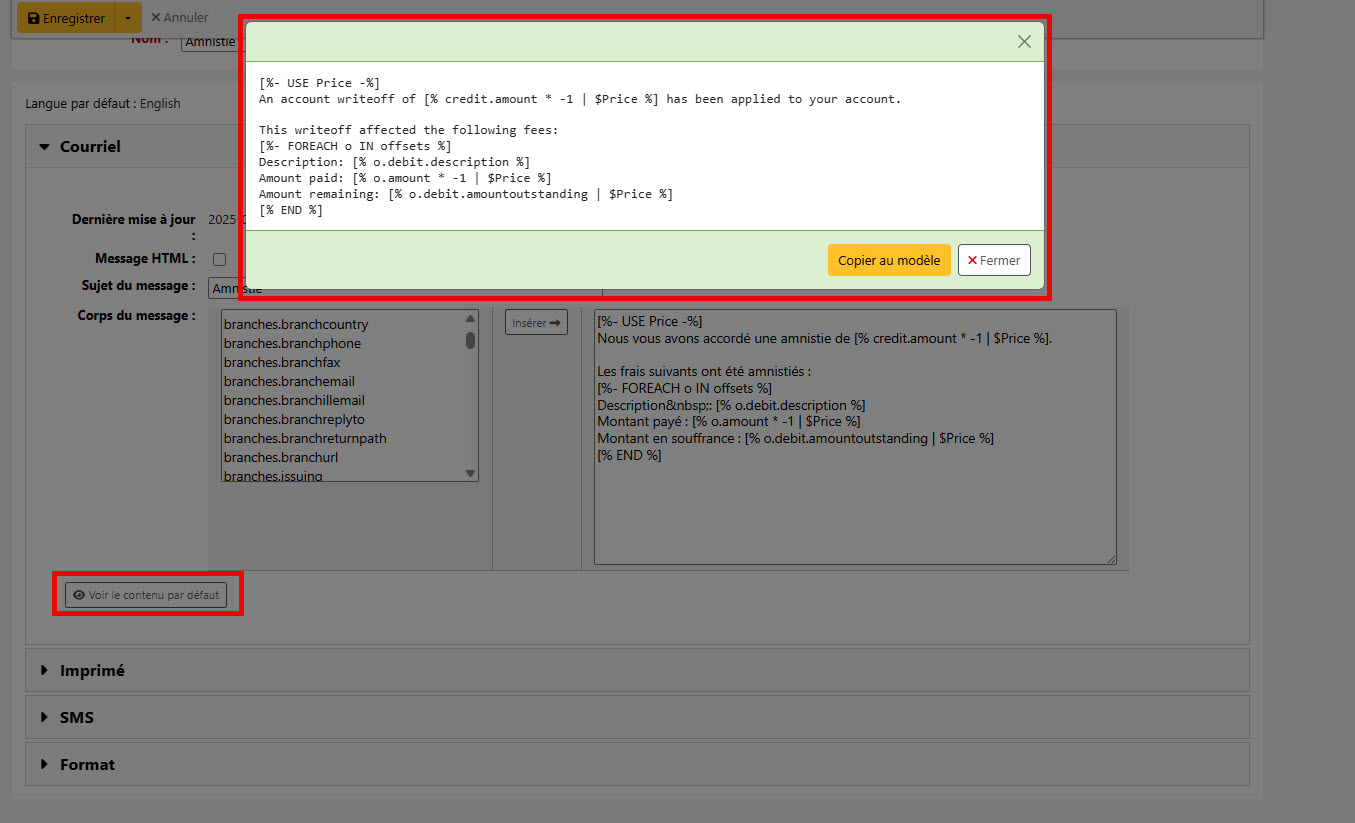Close the modal with the X icon
This screenshot has height=823, width=1355.
tap(1023, 42)
